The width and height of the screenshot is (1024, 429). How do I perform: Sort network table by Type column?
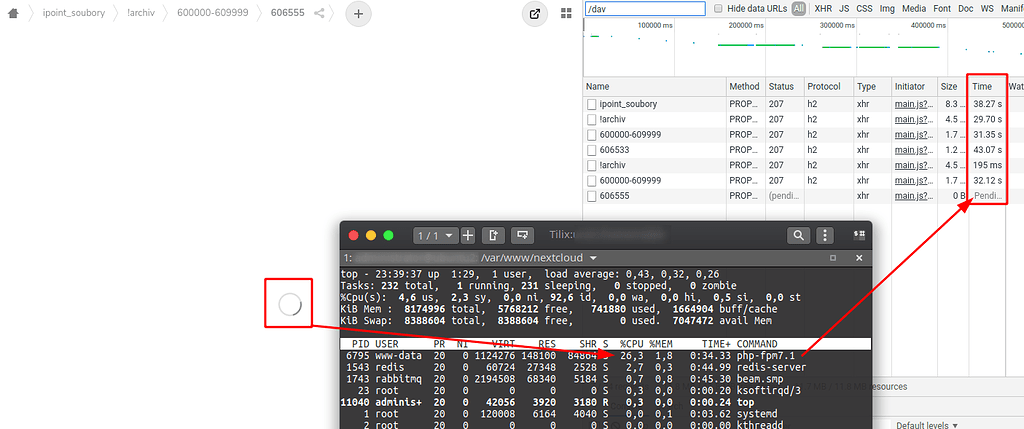pyautogui.click(x=872, y=86)
